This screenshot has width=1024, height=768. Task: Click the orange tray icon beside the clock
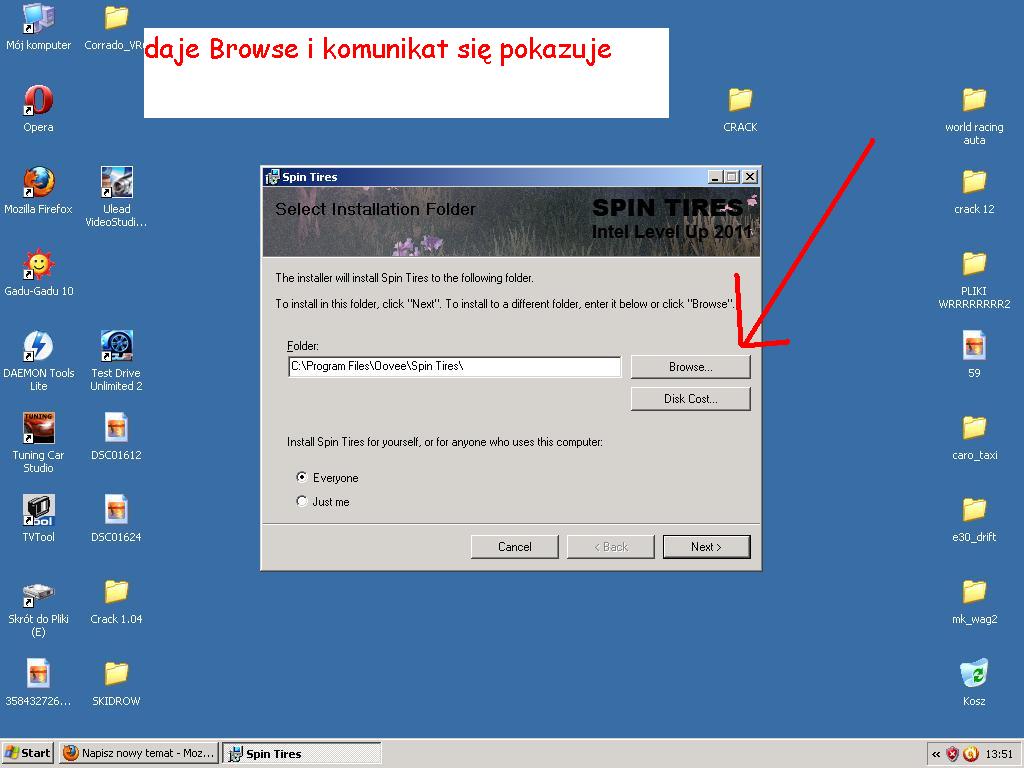971,754
